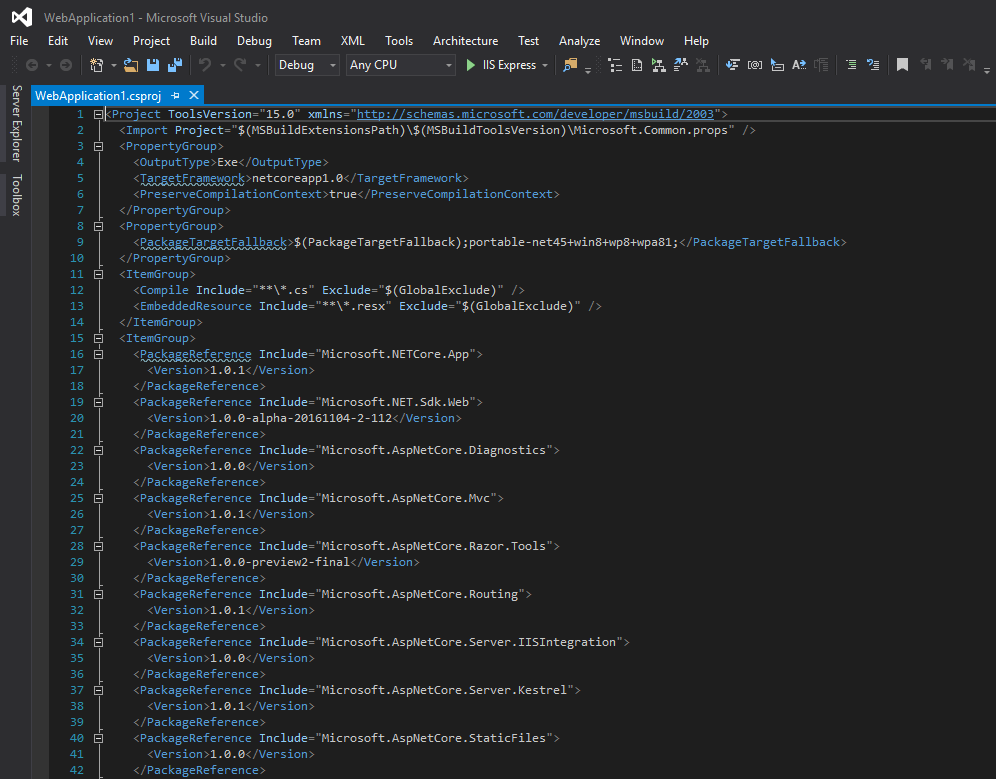Open the New Project dropdown arrow
Viewport: 996px width, 779px height.
[x=113, y=65]
